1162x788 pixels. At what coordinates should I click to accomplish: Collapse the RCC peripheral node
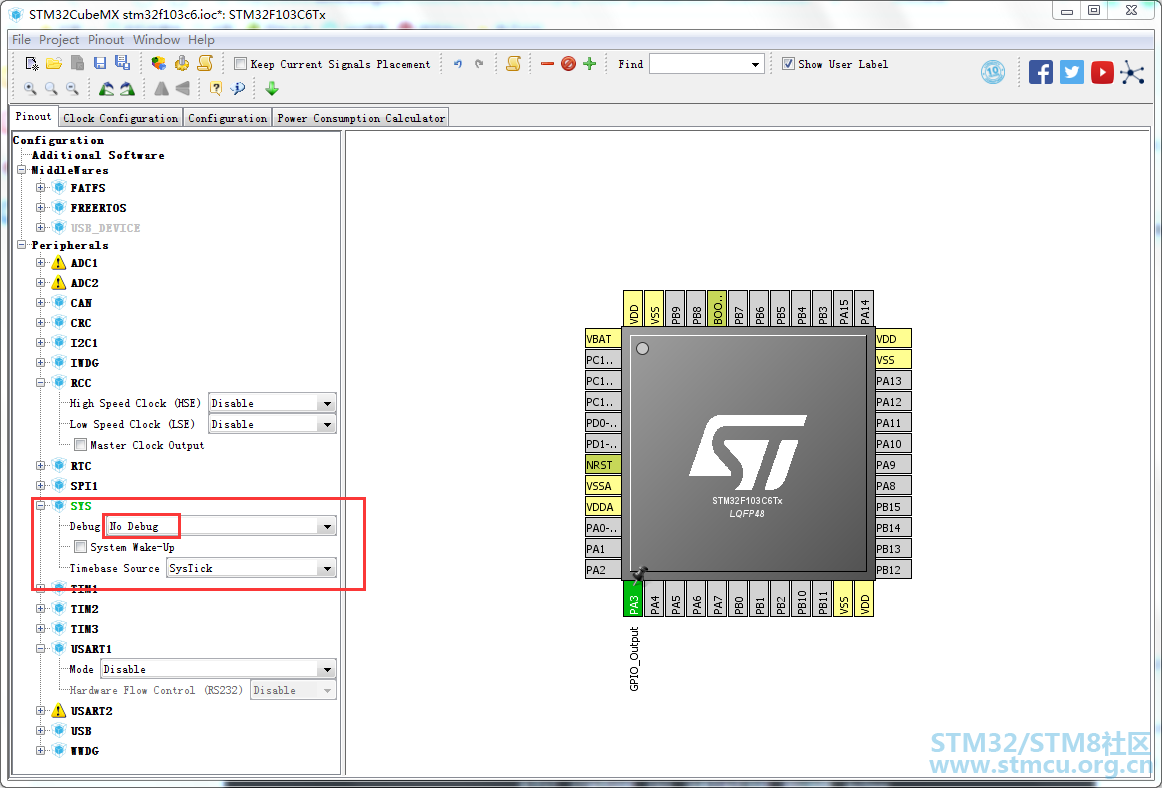click(x=41, y=383)
